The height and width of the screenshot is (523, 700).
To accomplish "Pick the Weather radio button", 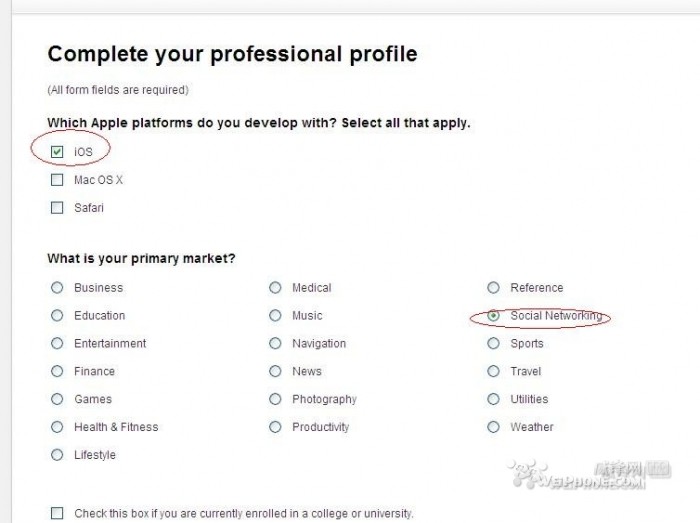I will click(x=493, y=427).
